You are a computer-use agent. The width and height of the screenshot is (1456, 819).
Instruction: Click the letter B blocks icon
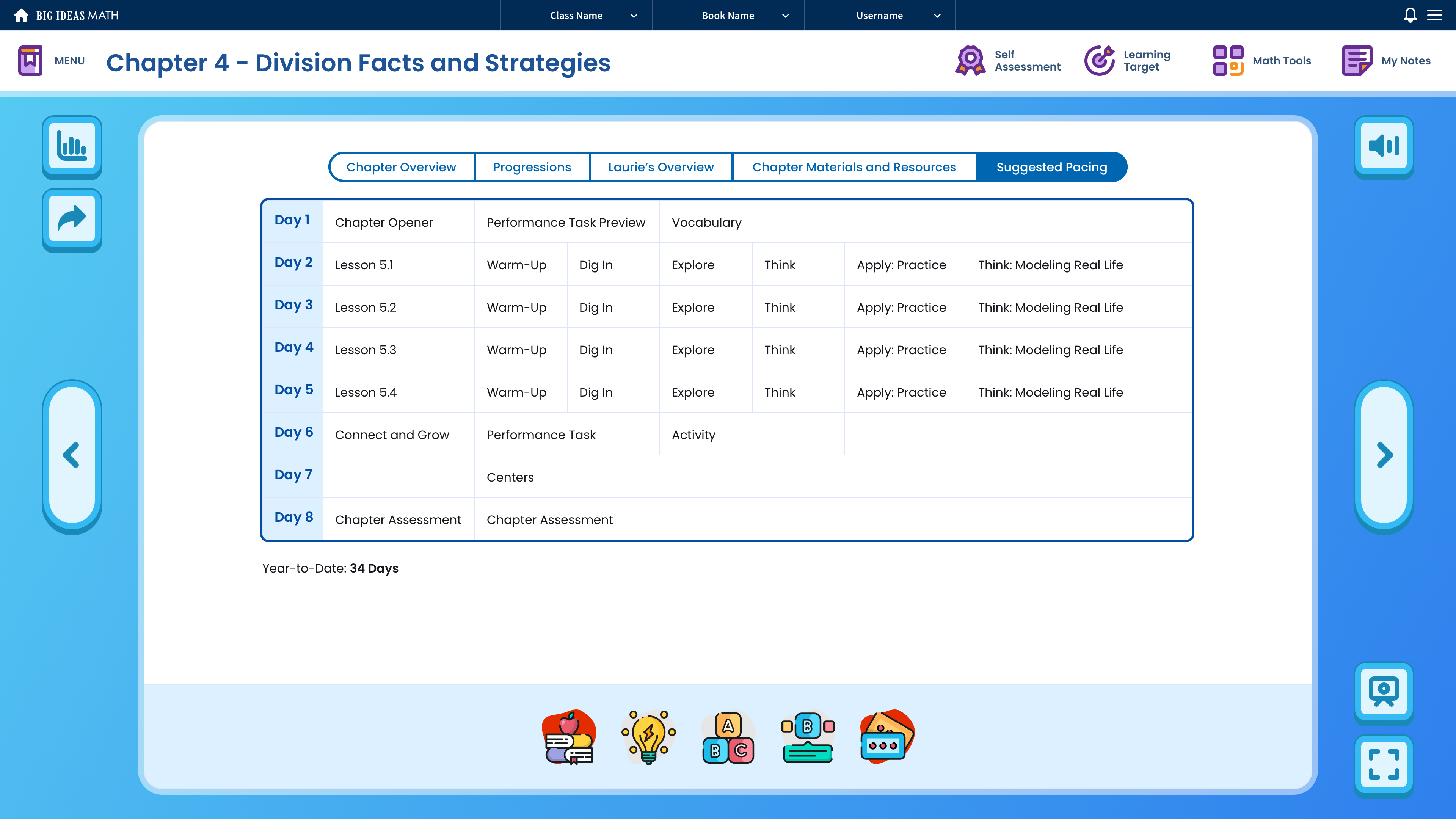pos(808,737)
